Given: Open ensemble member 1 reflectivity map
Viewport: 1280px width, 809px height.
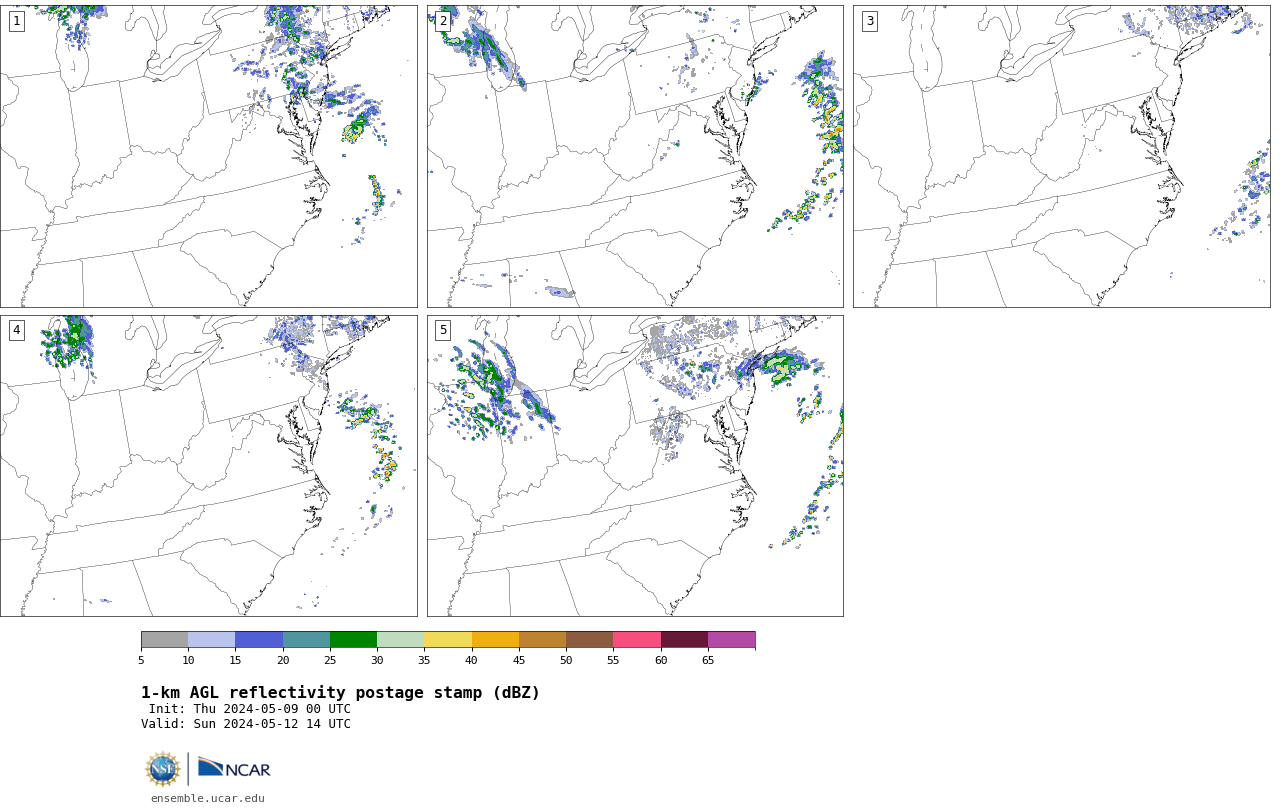Looking at the screenshot, I should point(208,156).
